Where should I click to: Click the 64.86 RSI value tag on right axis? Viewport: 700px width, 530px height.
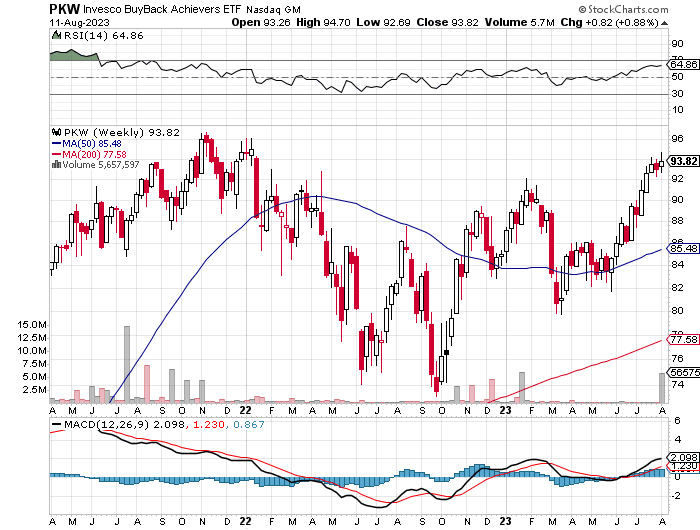(x=683, y=64)
